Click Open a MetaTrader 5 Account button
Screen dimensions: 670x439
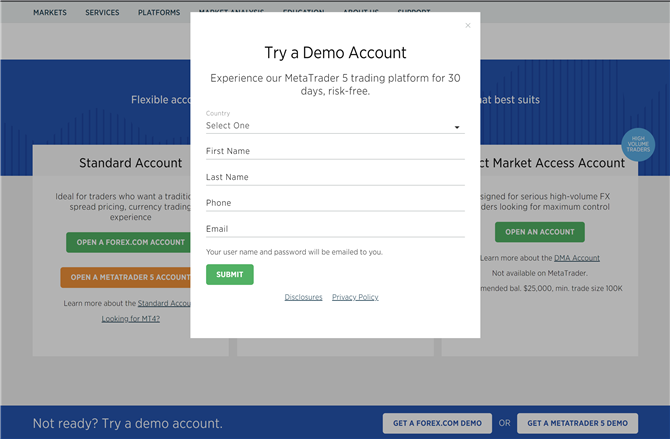pos(126,277)
